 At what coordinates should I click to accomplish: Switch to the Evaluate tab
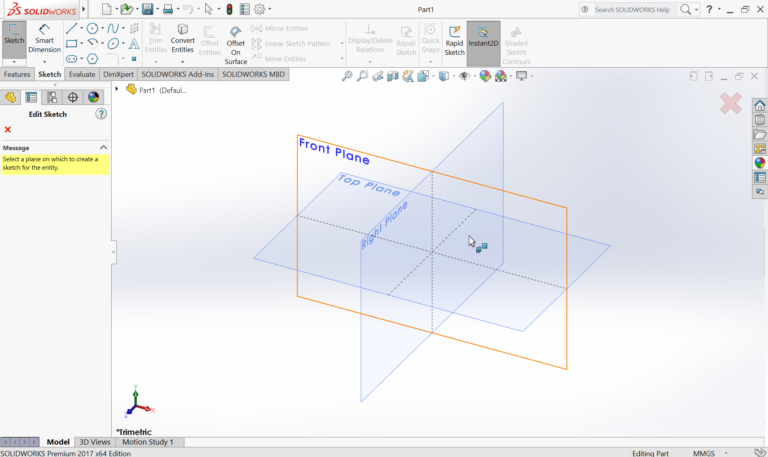(x=82, y=74)
